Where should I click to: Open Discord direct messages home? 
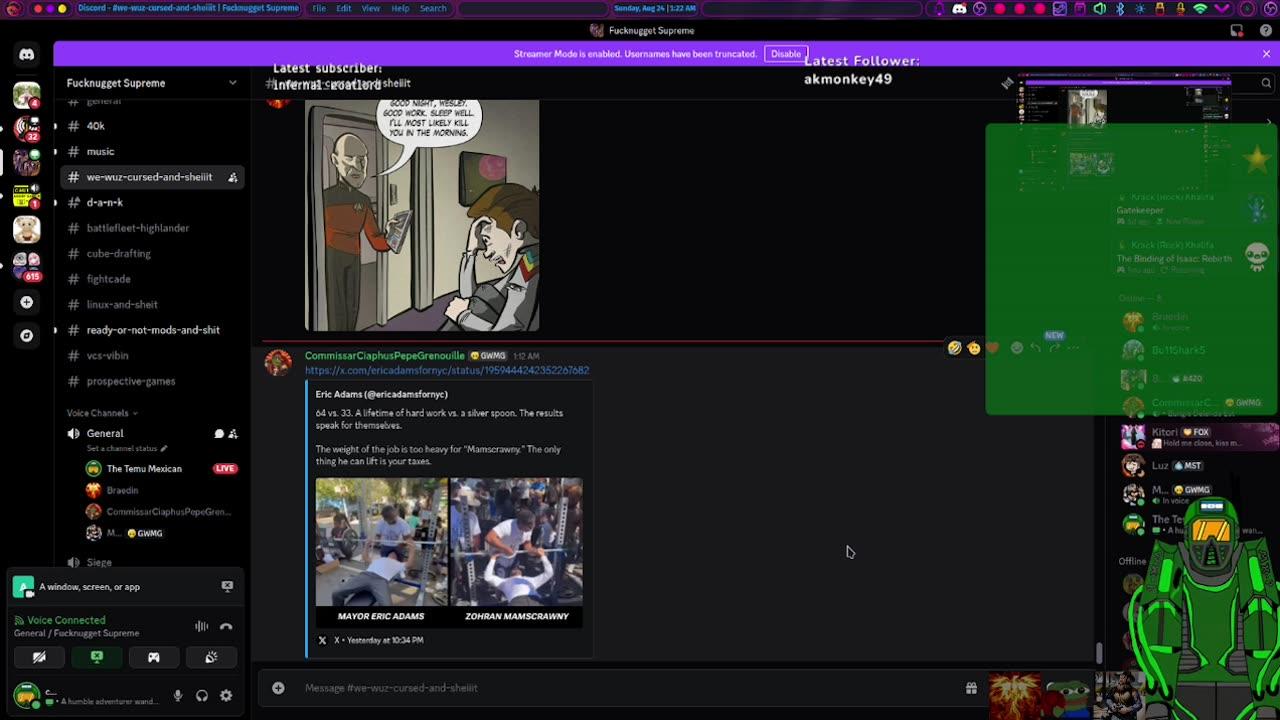[27, 55]
